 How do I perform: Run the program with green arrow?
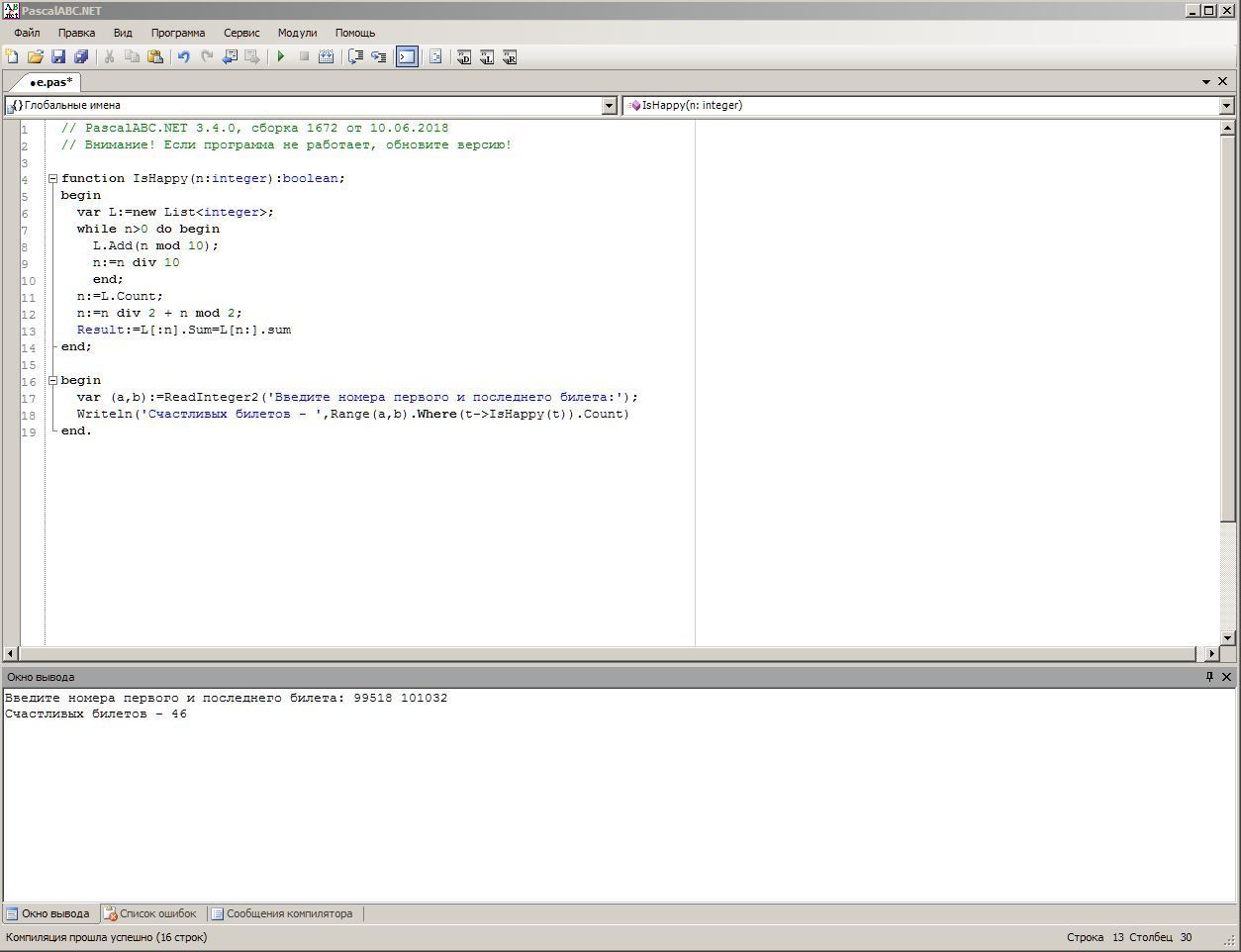(x=281, y=57)
